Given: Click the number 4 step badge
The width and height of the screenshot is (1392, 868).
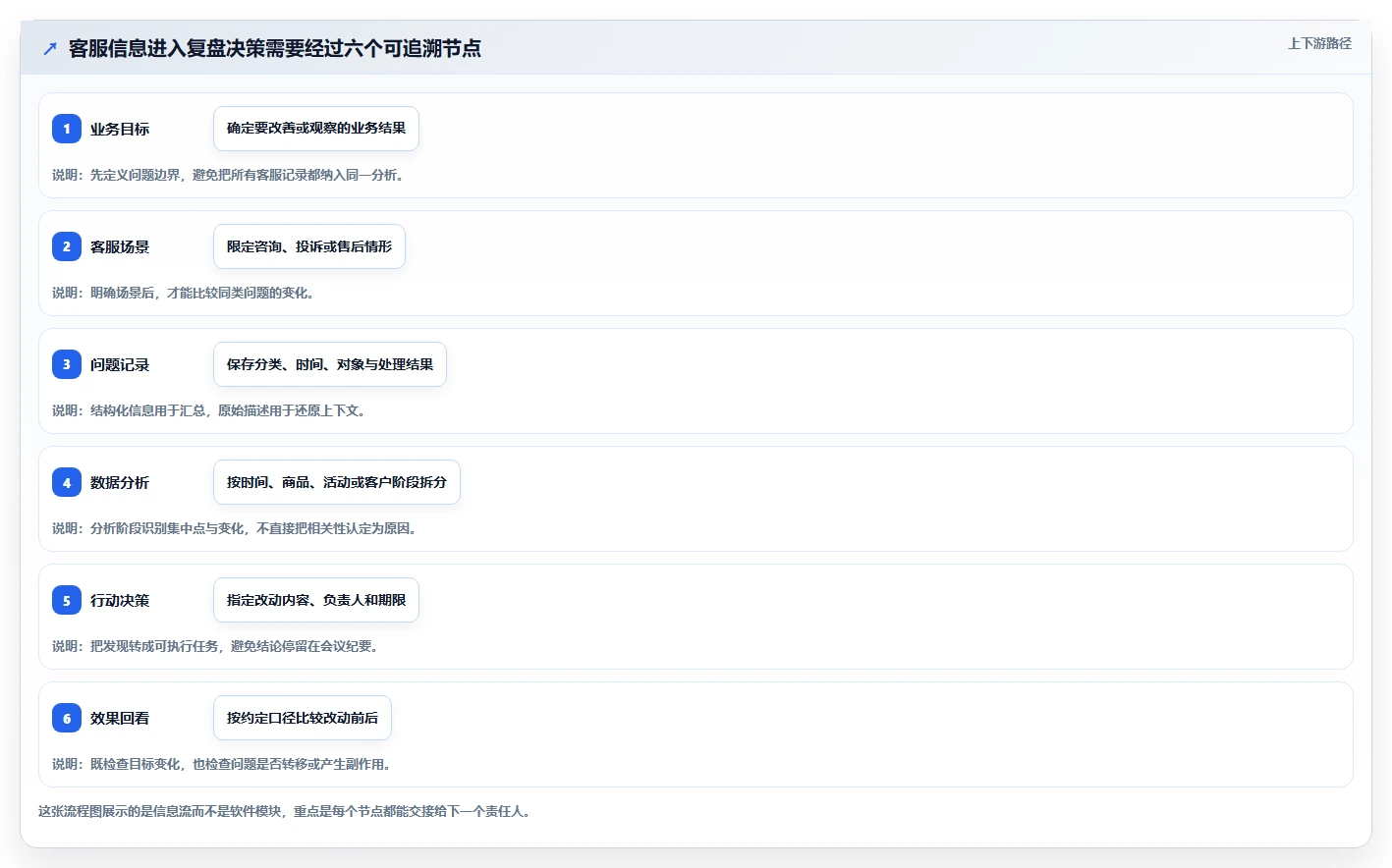Looking at the screenshot, I should point(67,482).
